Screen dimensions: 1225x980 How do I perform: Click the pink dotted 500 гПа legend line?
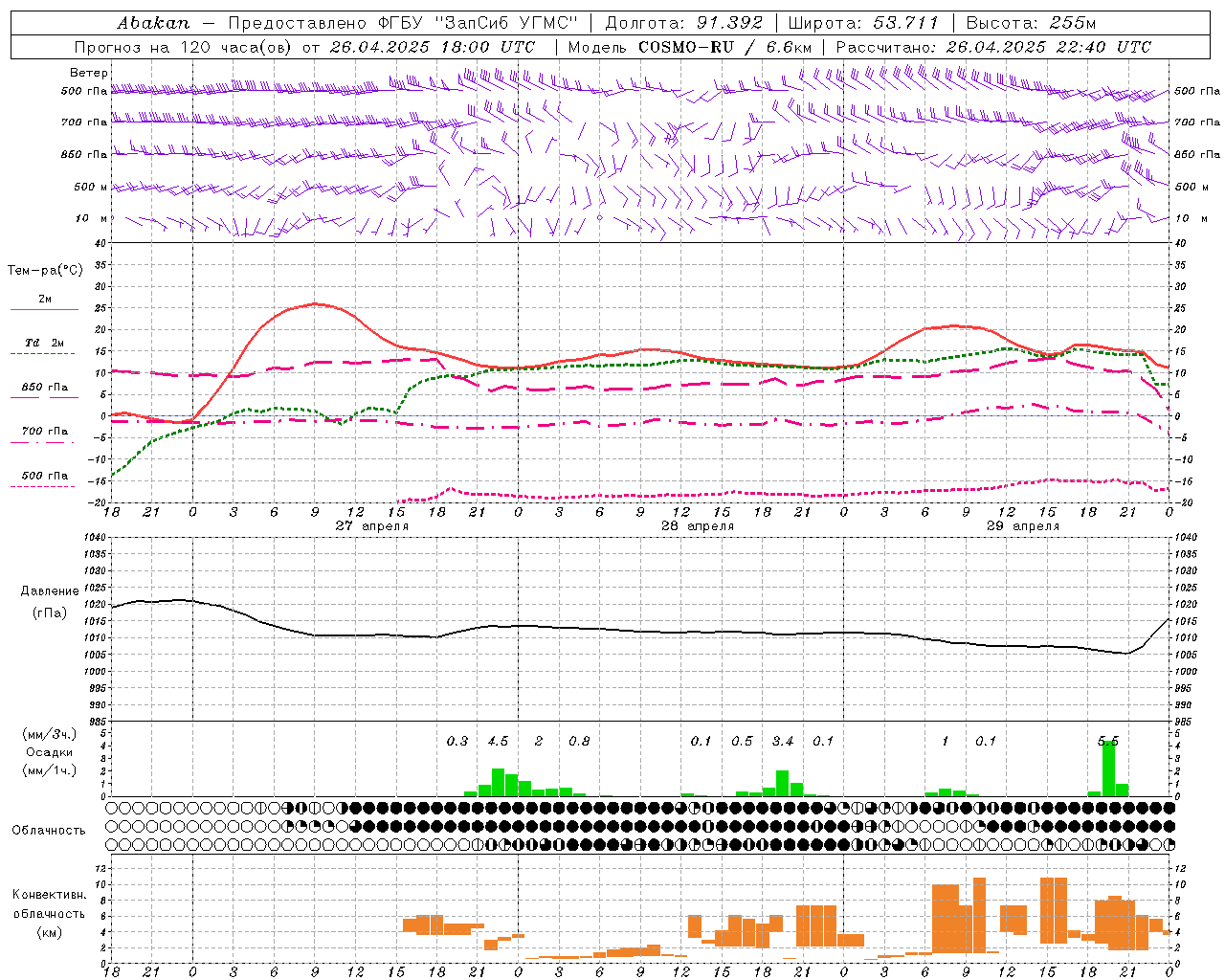[x=42, y=486]
